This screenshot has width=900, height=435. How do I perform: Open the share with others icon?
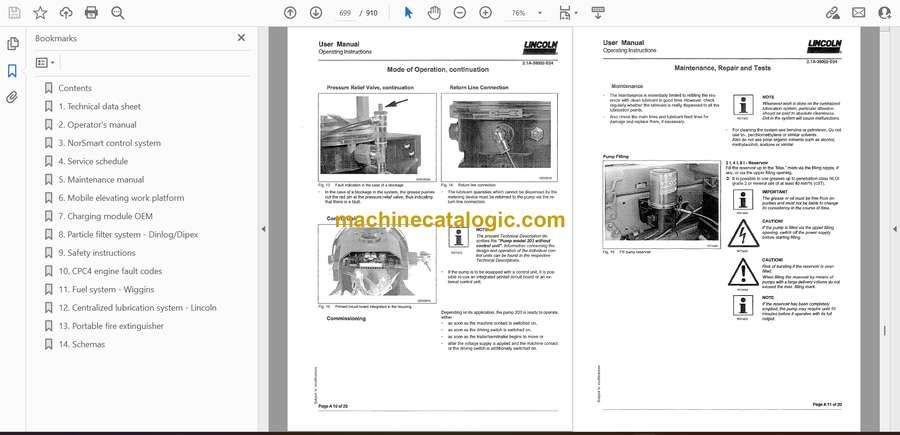click(x=885, y=13)
